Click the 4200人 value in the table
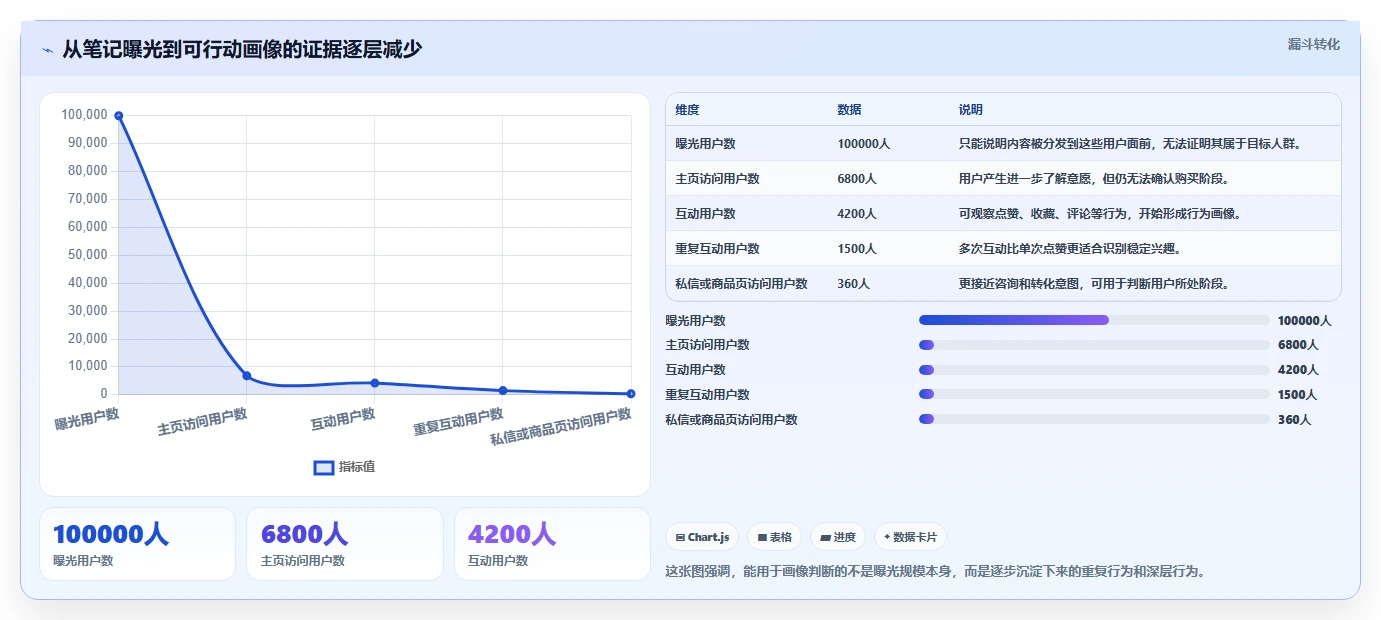 pos(857,214)
